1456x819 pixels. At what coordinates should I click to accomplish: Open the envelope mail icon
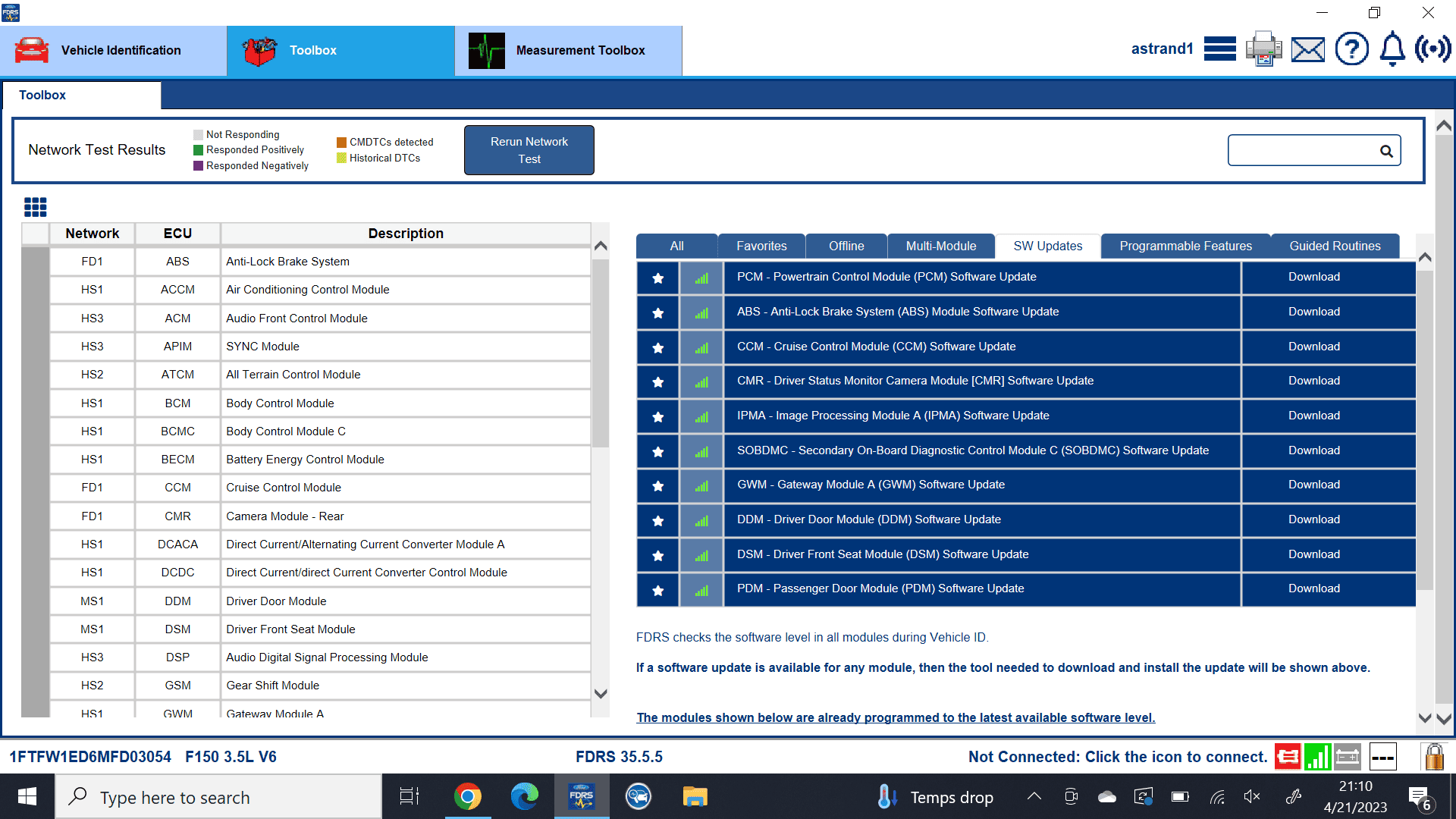click(1308, 50)
